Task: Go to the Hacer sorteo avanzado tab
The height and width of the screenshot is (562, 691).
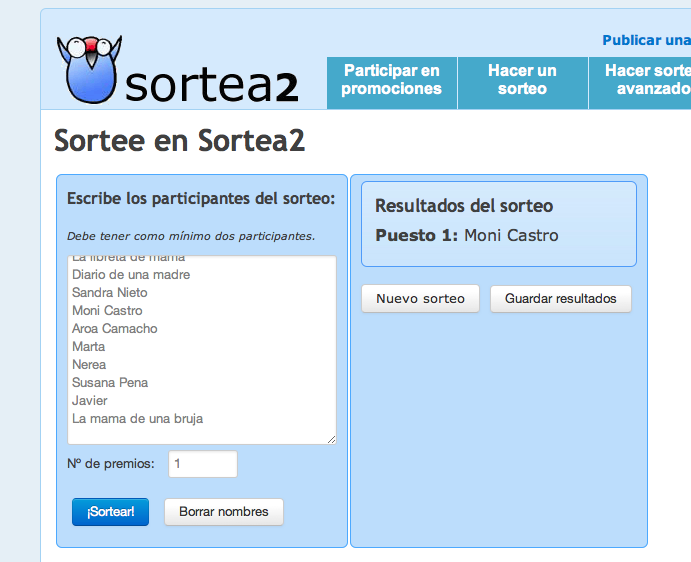Action: tap(645, 80)
